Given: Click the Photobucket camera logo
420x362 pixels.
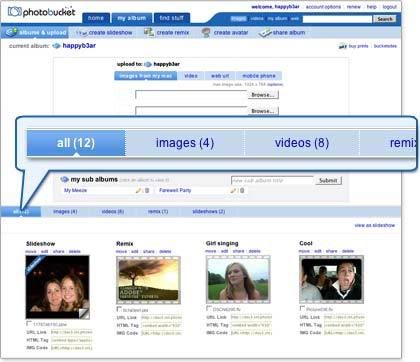Looking at the screenshot, I should pyautogui.click(x=14, y=12).
